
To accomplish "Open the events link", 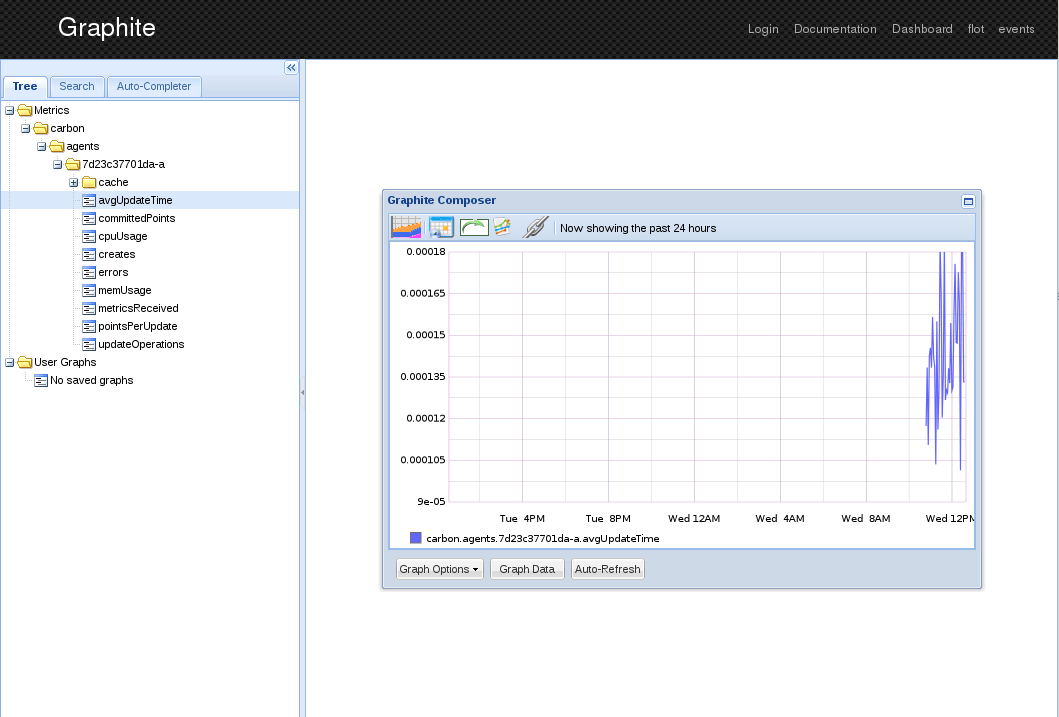I will pos(1016,29).
